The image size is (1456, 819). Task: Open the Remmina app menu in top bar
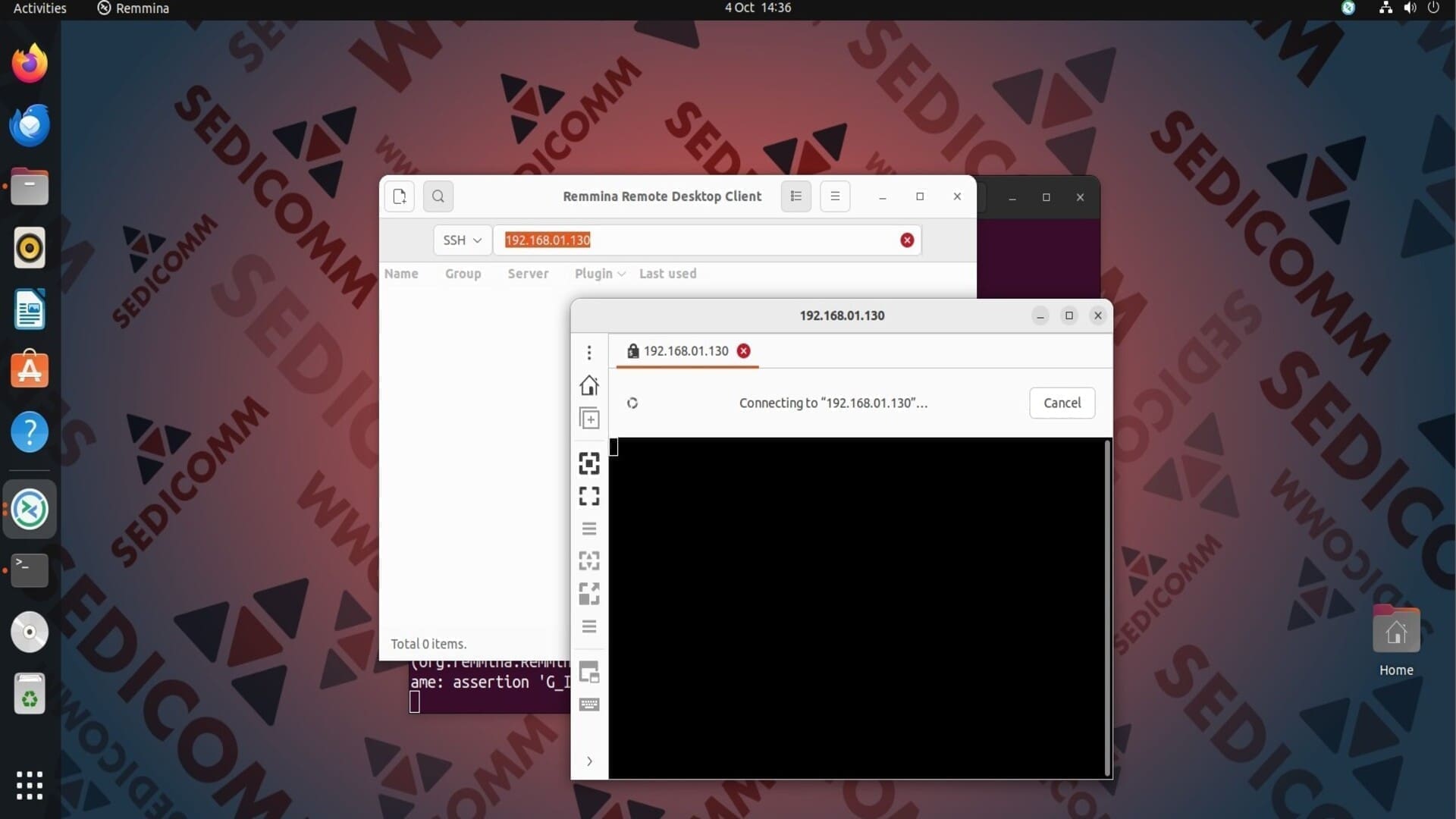coord(133,8)
